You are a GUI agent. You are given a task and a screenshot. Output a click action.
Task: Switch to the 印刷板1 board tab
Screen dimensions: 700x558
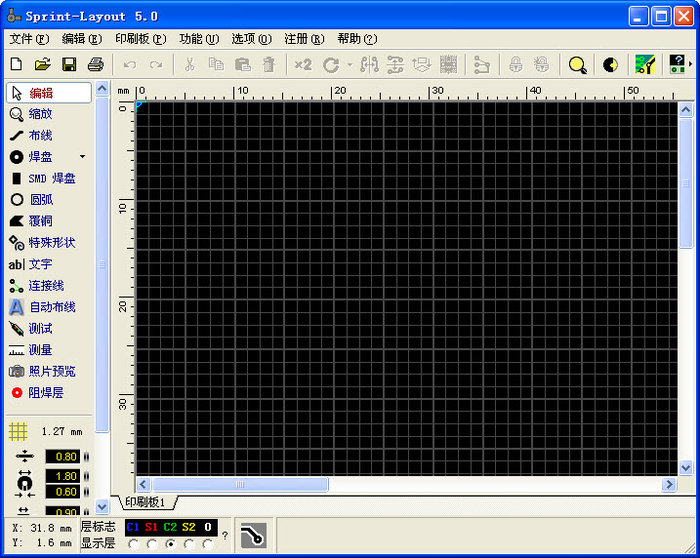pos(146,502)
